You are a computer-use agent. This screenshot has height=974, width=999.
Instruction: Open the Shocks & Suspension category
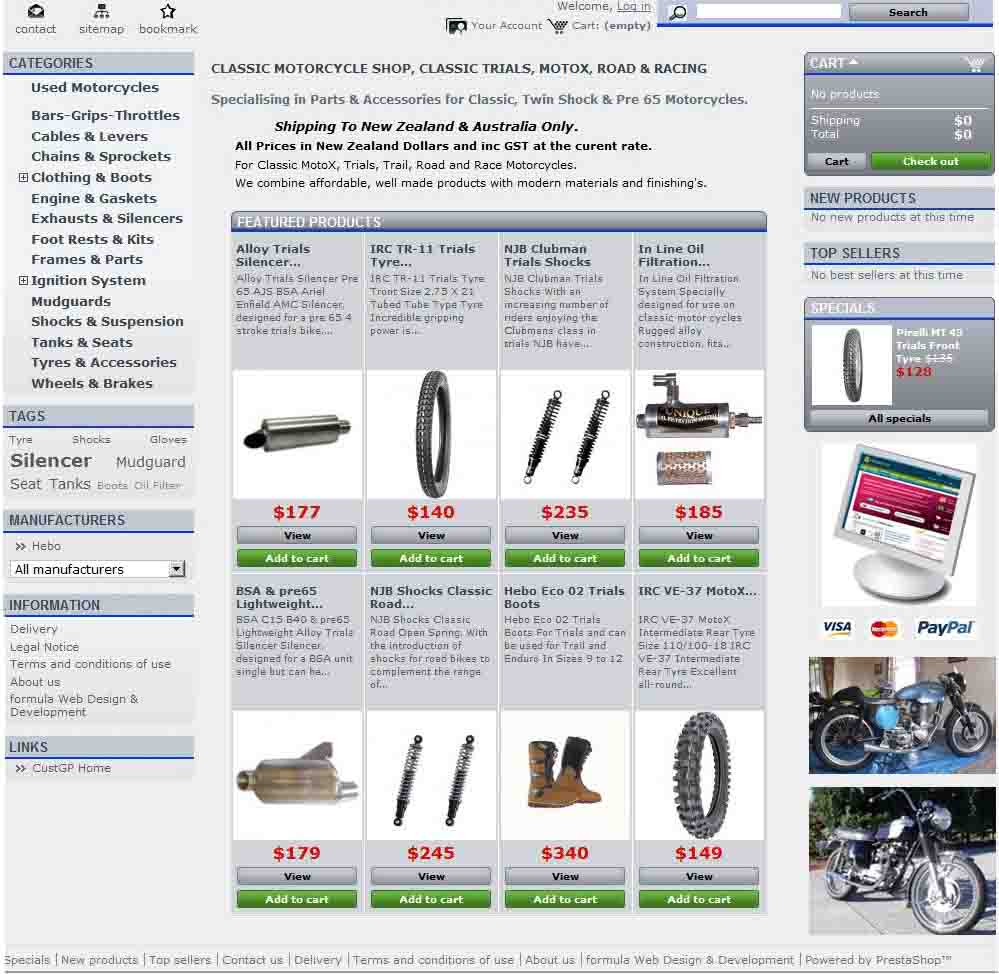(107, 321)
